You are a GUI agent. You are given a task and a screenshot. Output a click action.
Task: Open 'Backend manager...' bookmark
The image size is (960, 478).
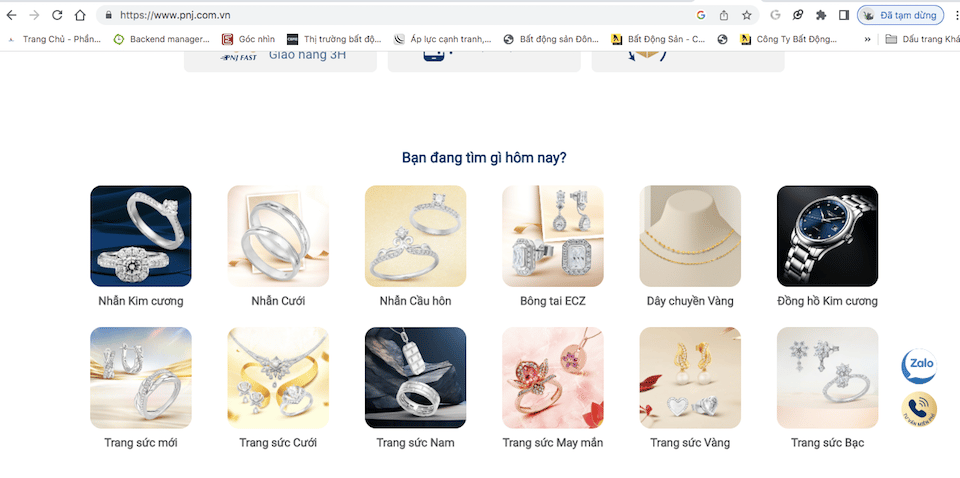(x=162, y=39)
